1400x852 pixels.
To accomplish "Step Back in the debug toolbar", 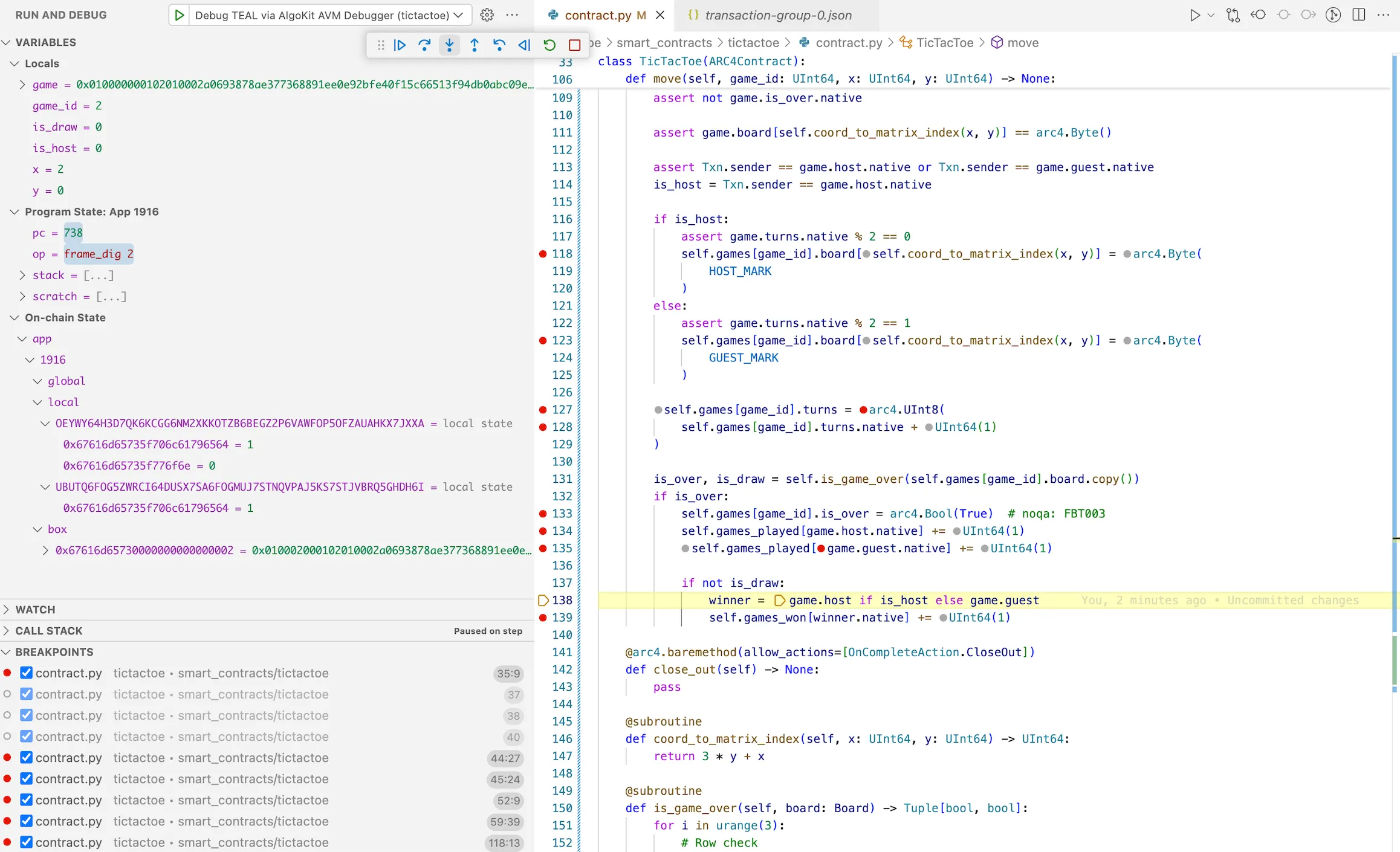I will tap(499, 45).
